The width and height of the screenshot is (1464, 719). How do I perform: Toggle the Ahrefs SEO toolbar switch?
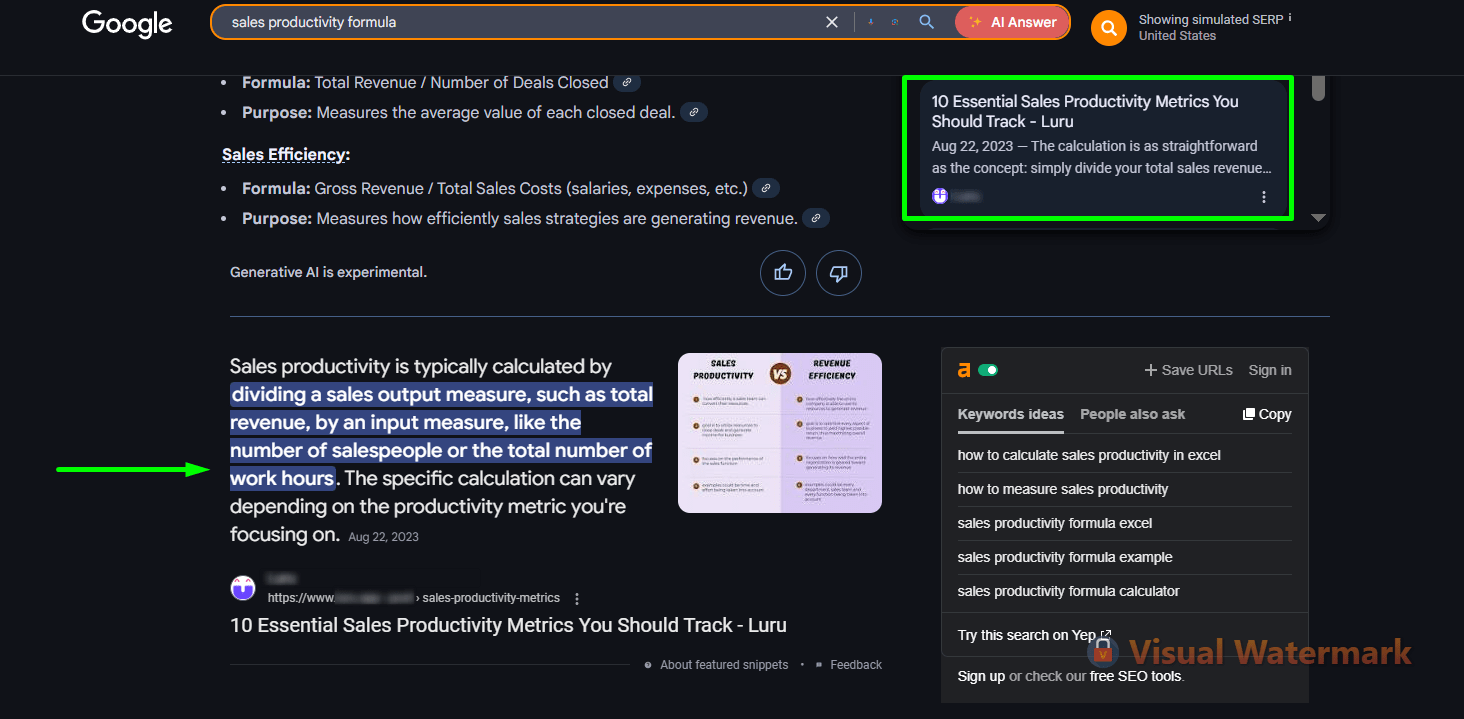click(988, 370)
